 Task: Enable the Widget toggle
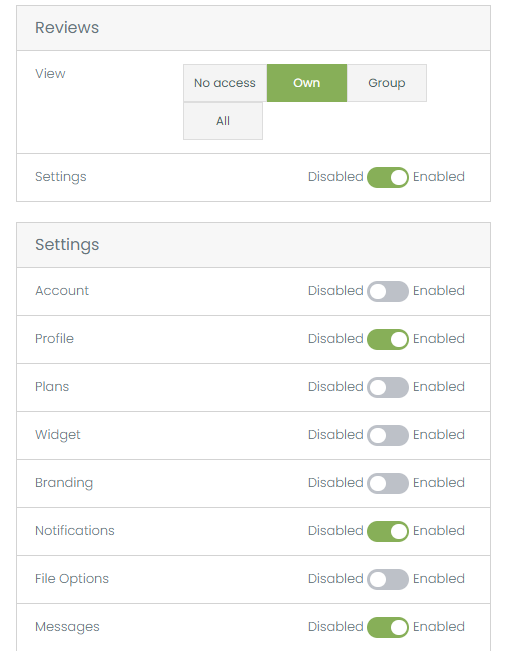pos(387,435)
